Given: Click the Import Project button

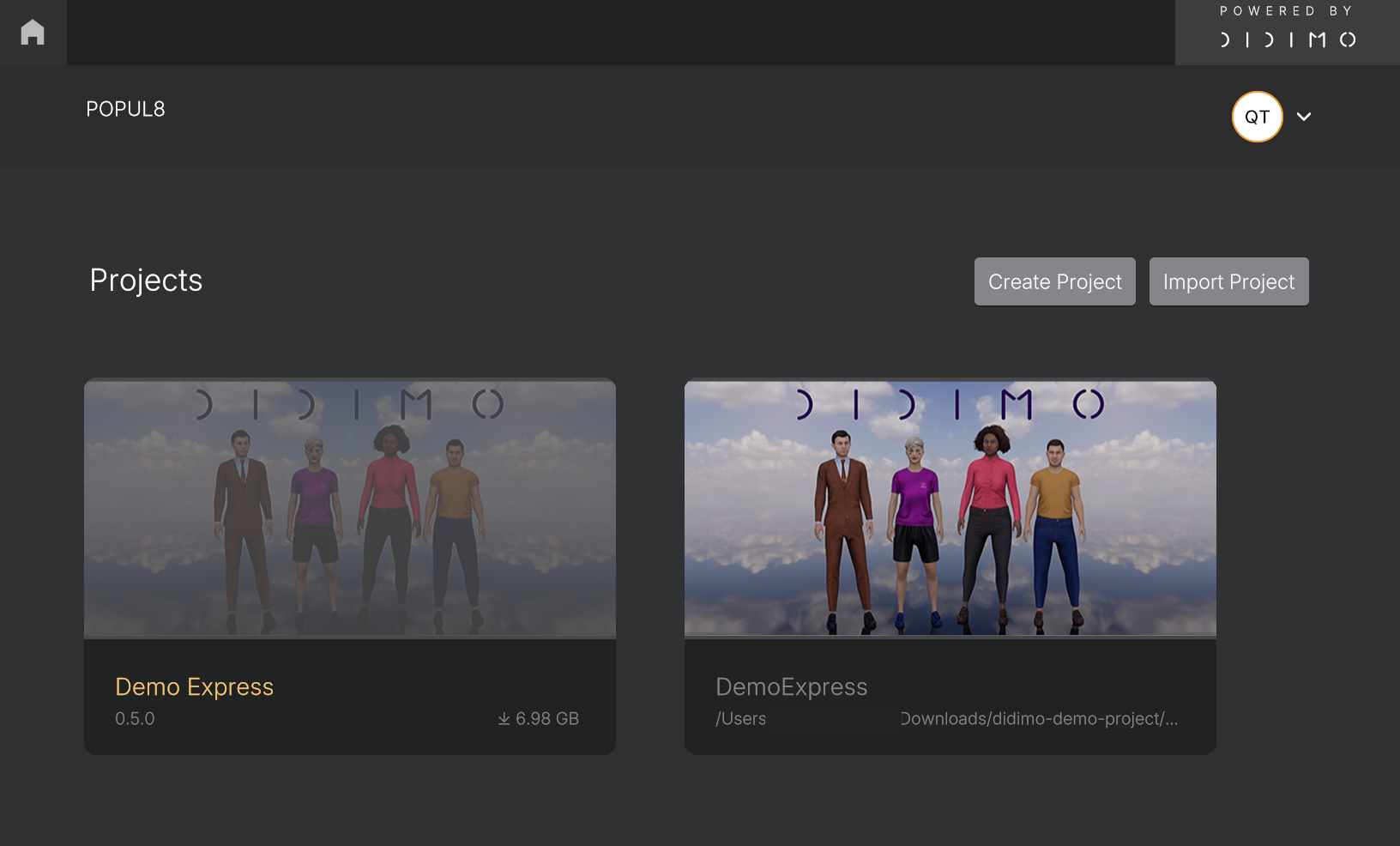Looking at the screenshot, I should coord(1228,281).
